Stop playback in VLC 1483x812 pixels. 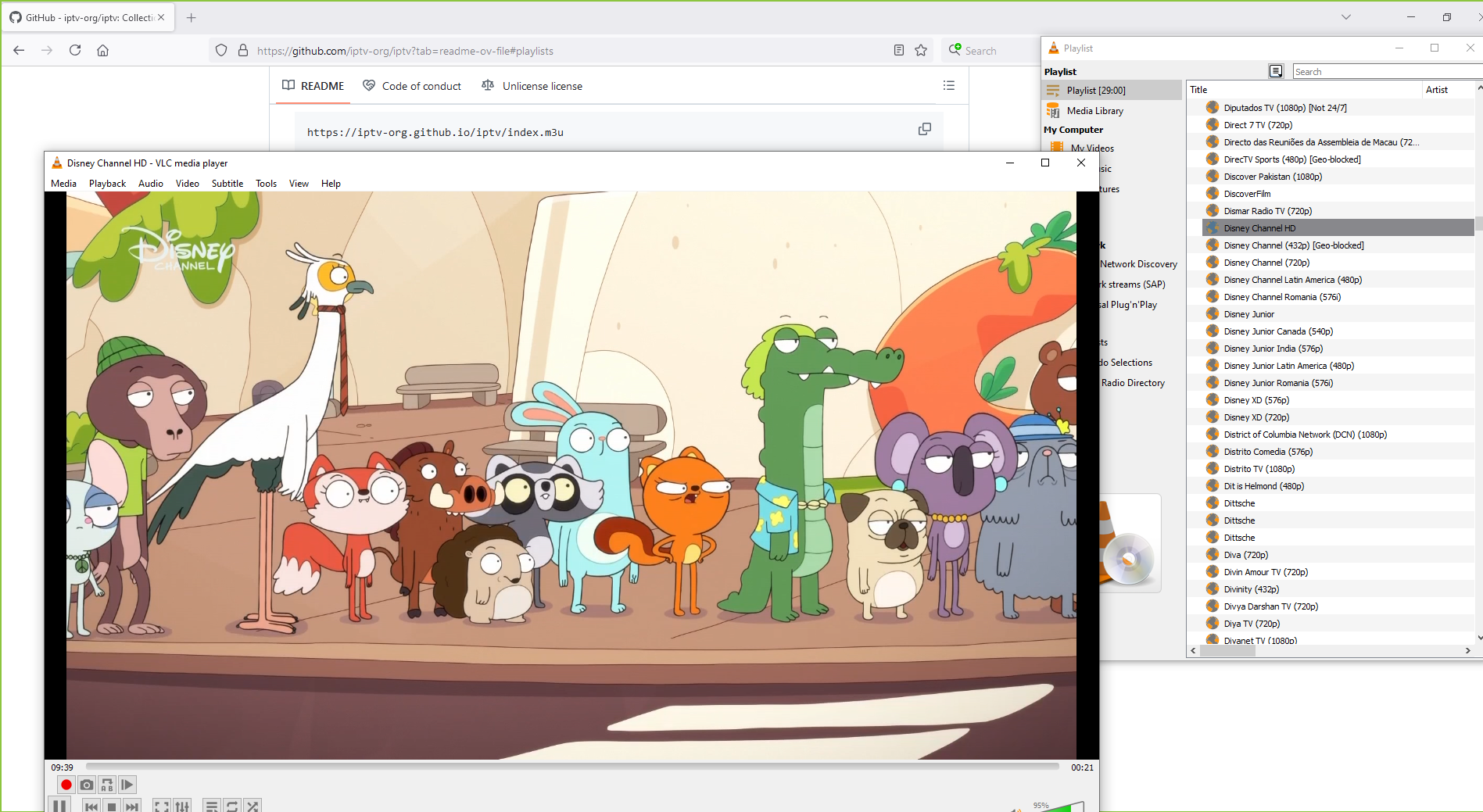(x=112, y=807)
